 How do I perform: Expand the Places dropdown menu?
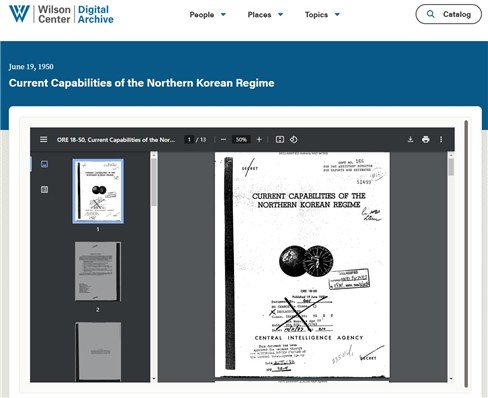click(265, 15)
